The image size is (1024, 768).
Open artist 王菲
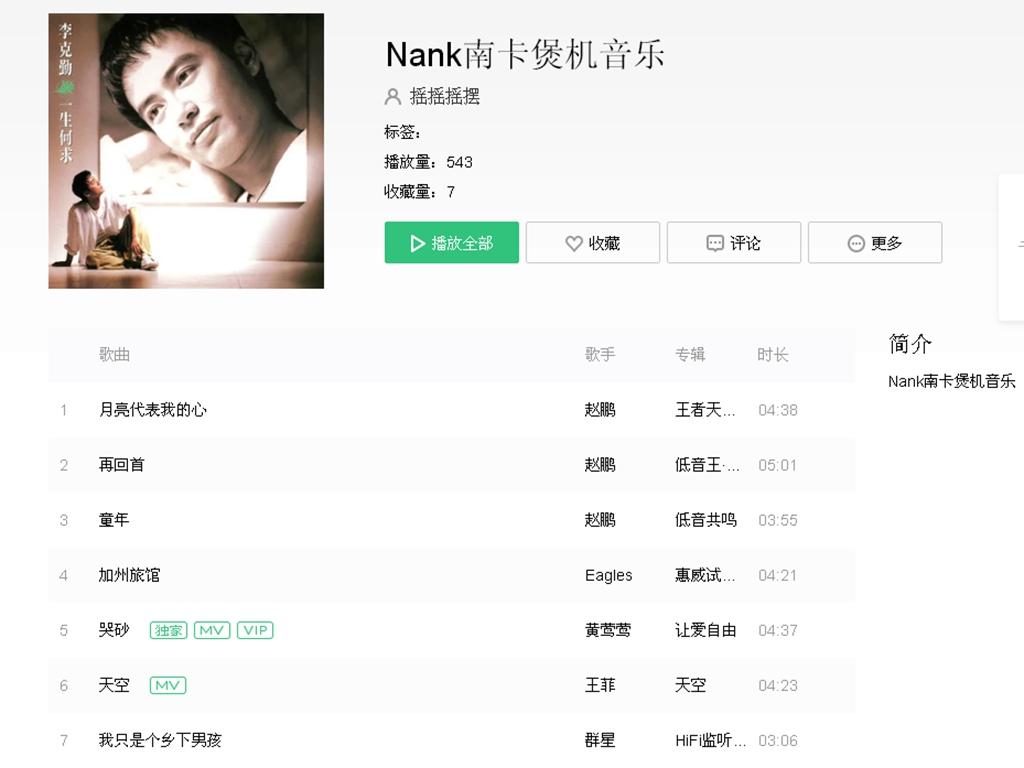point(600,685)
